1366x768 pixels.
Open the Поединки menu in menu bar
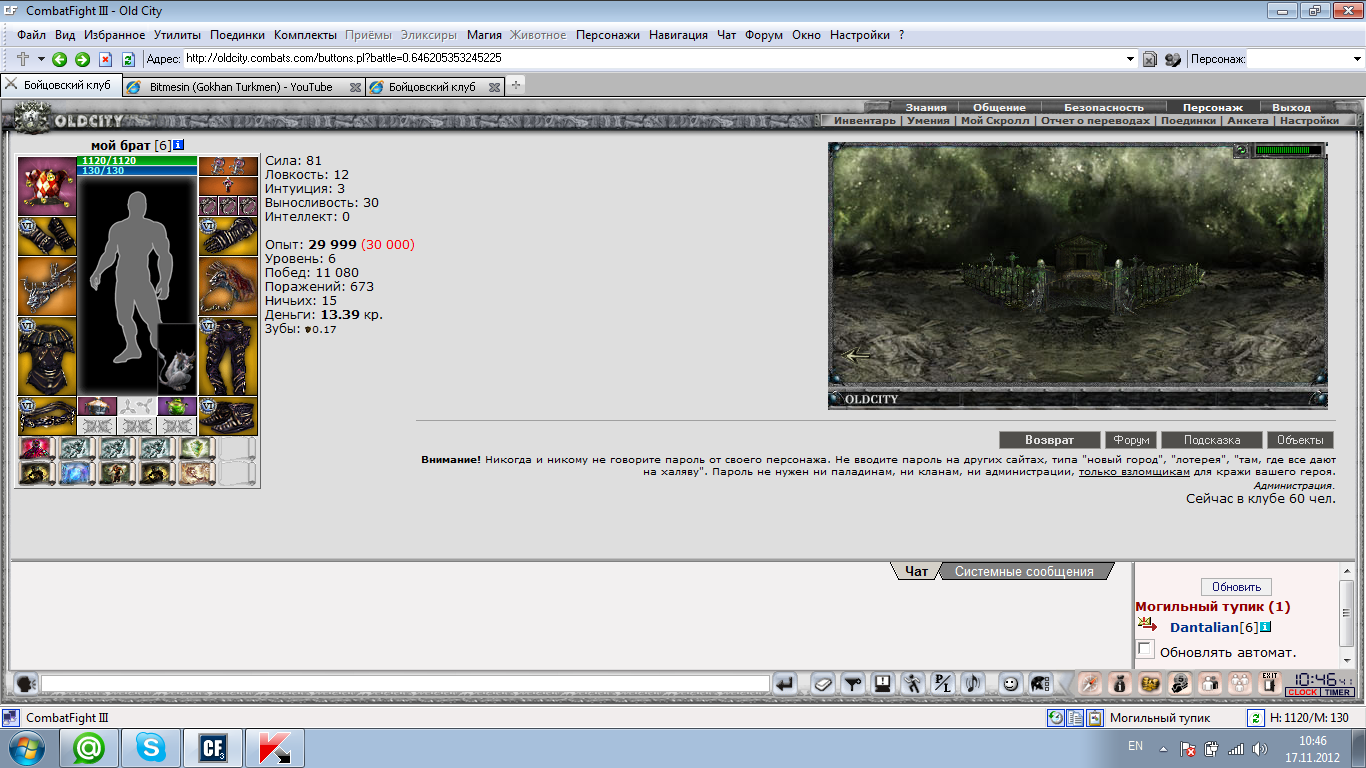pyautogui.click(x=238, y=35)
